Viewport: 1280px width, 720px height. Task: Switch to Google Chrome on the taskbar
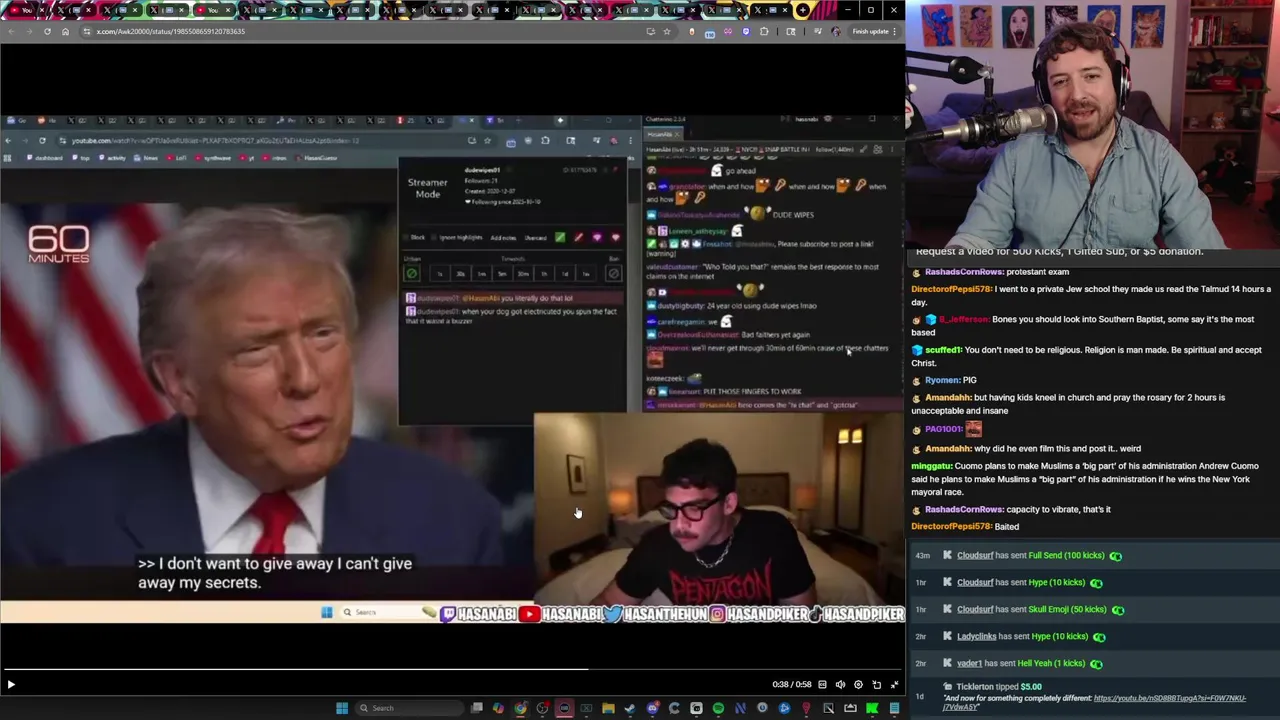(x=520, y=708)
